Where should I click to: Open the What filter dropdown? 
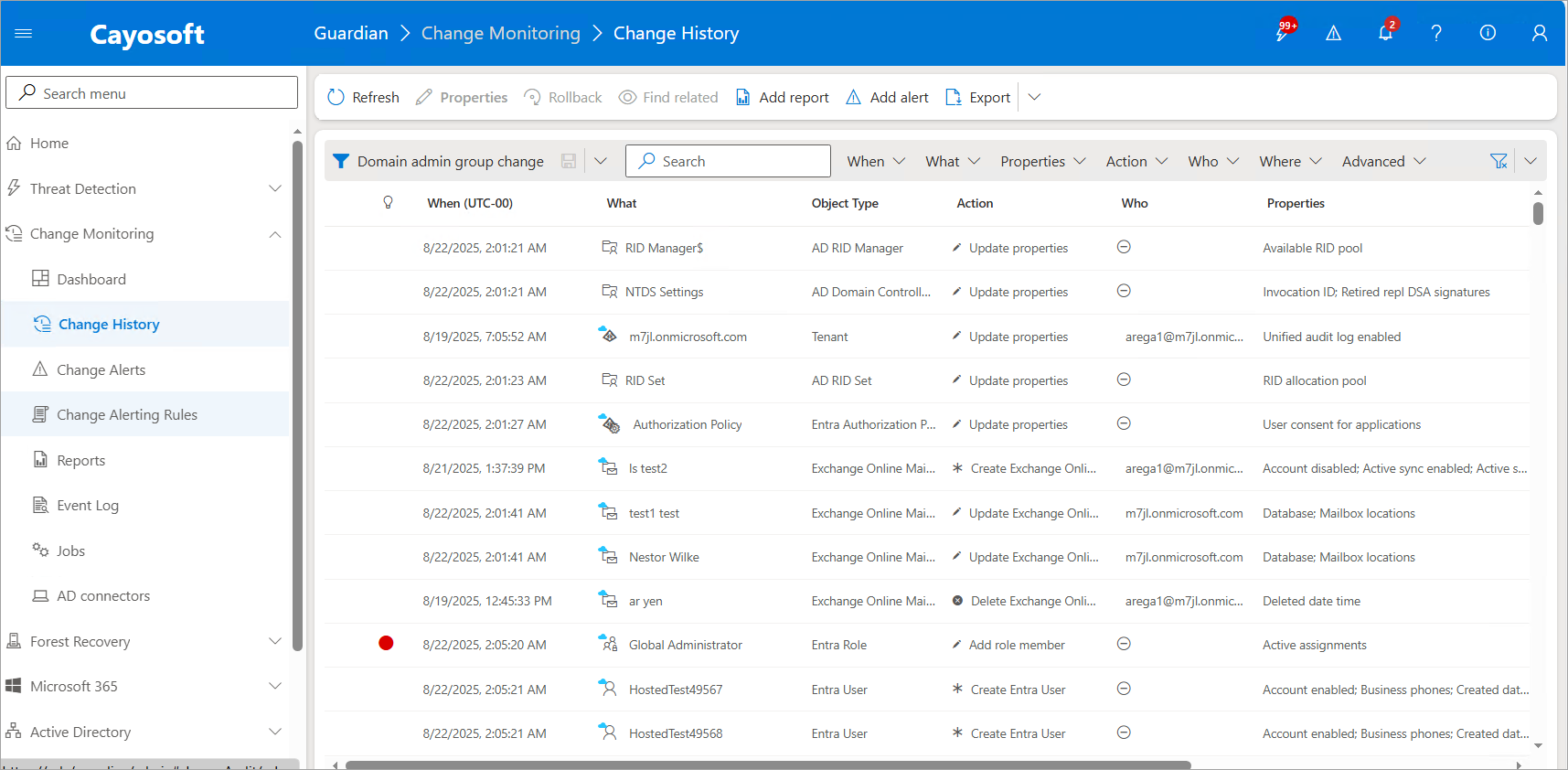click(x=953, y=161)
